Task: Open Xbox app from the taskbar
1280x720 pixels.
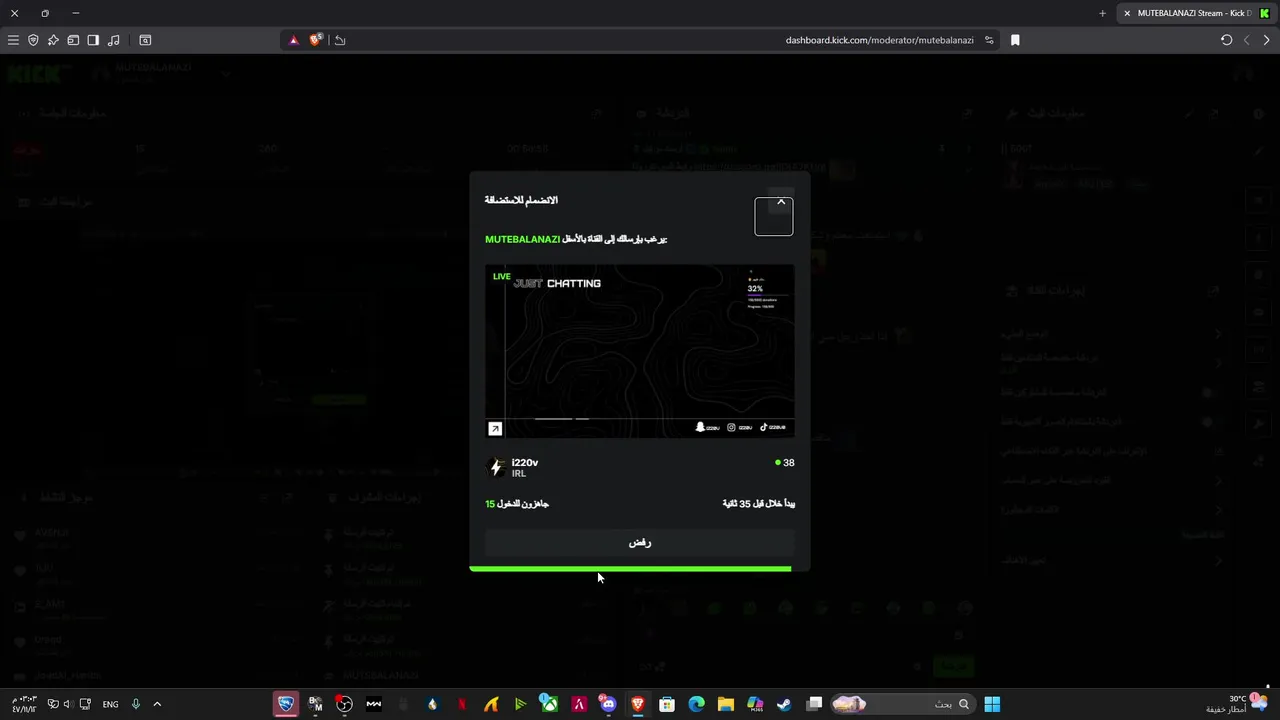Action: (x=549, y=704)
